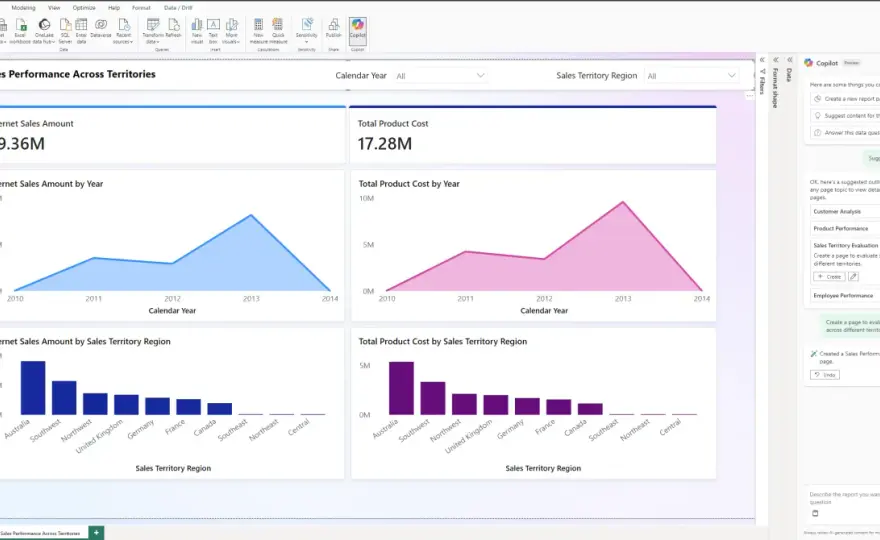Click Suggest content for this report option
The image size is (880, 540).
coord(845,116)
